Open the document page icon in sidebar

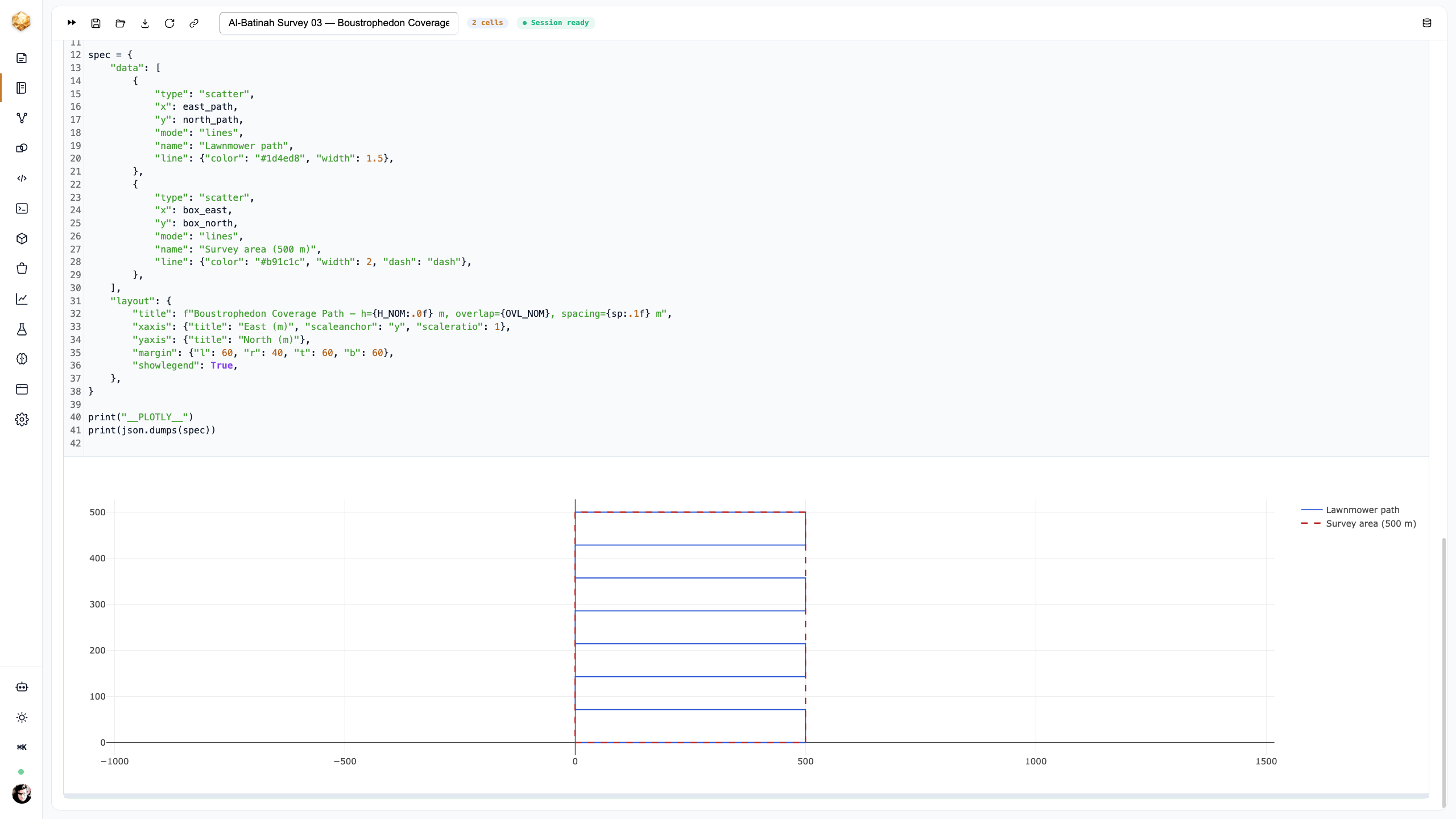pos(22,58)
